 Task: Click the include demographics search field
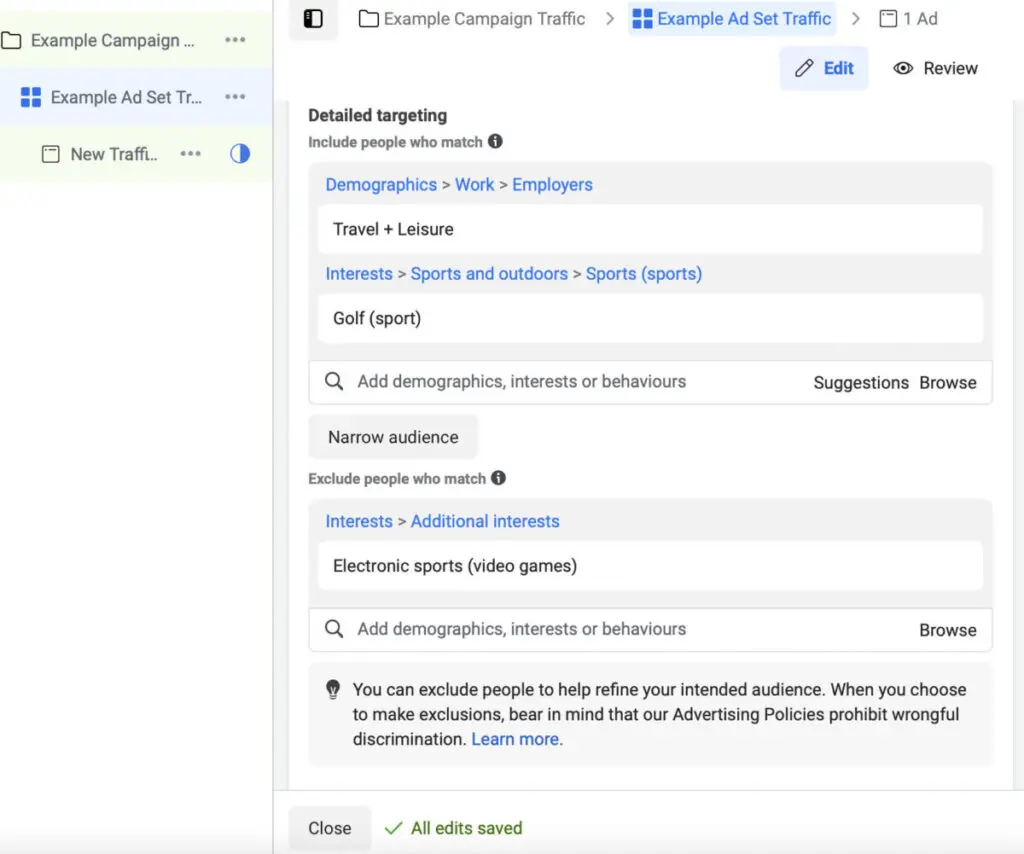[x=560, y=382]
